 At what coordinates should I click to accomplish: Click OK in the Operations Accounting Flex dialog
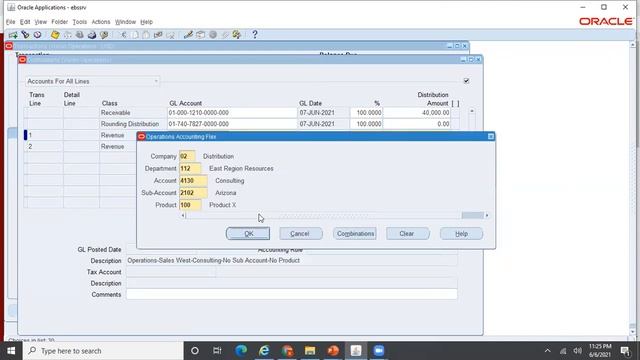pyautogui.click(x=248, y=233)
